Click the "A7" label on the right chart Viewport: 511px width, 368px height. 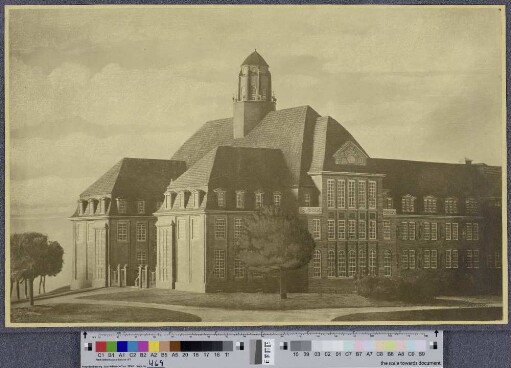pos(369,354)
